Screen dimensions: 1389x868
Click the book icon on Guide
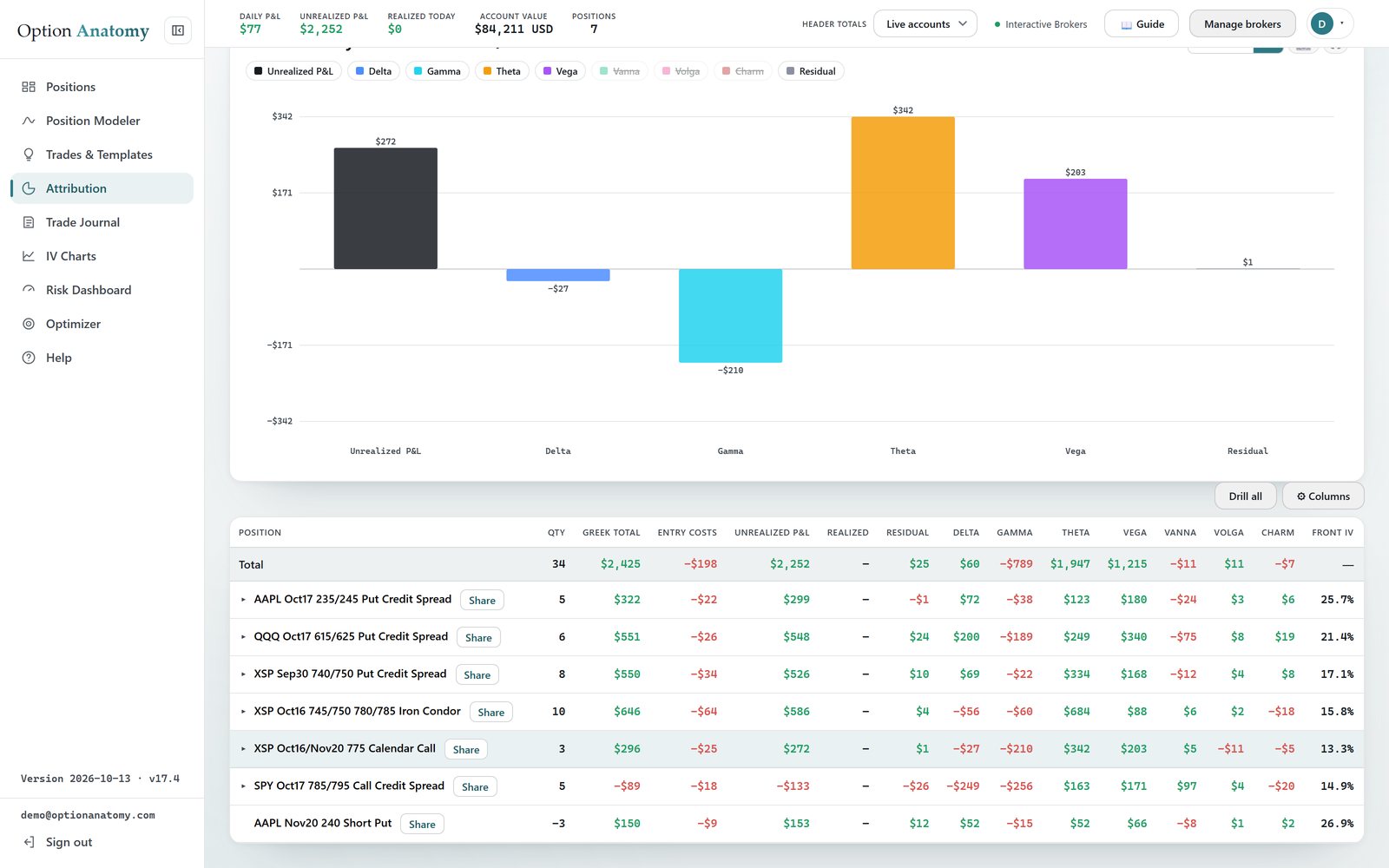1126,24
